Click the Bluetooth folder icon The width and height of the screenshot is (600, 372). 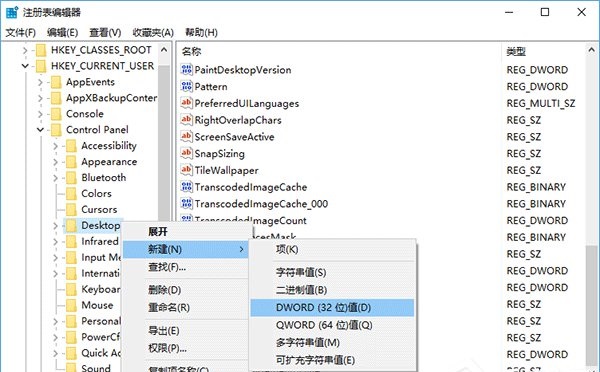click(71, 178)
